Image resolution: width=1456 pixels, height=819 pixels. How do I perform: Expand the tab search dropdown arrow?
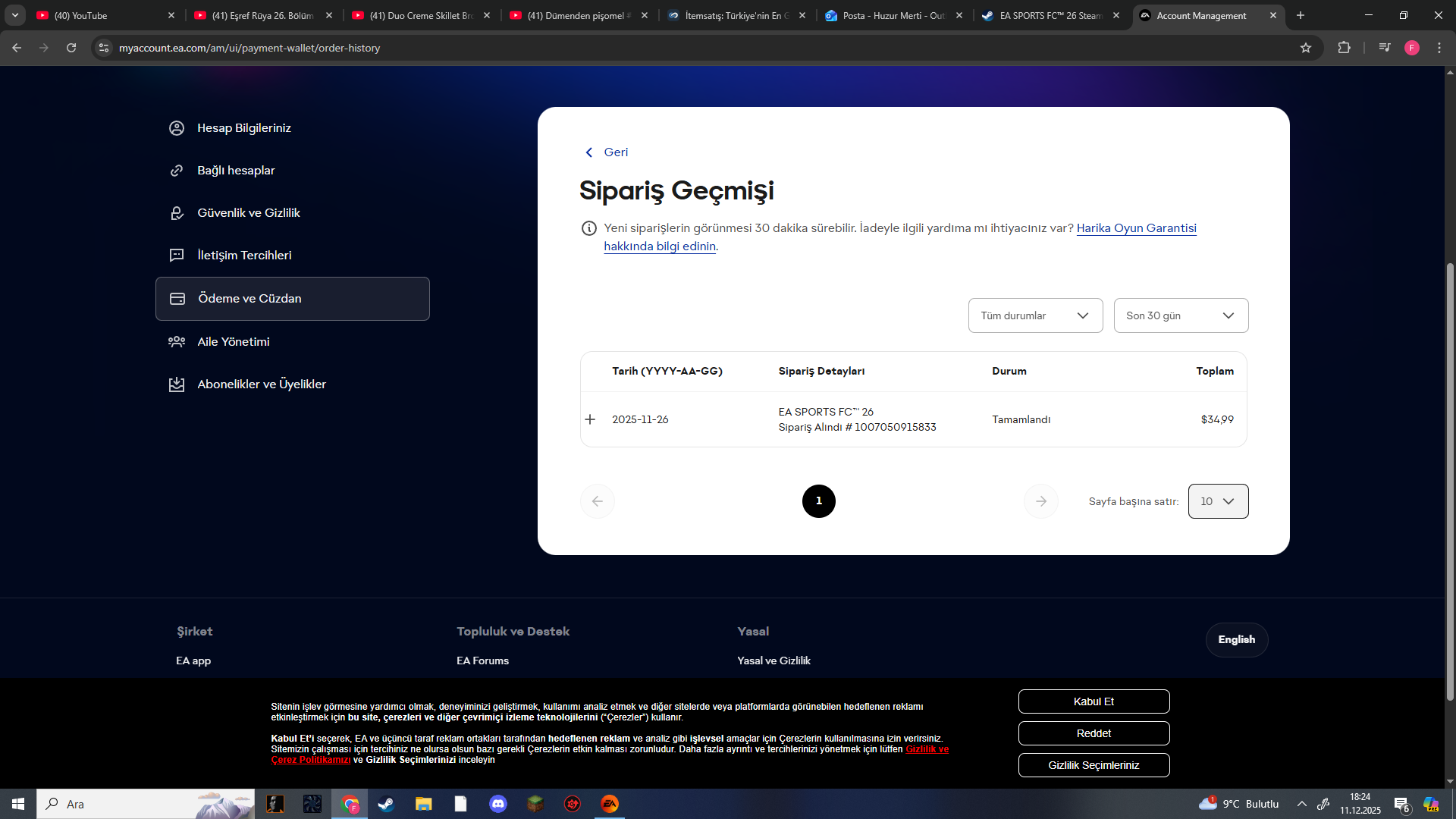tap(15, 15)
